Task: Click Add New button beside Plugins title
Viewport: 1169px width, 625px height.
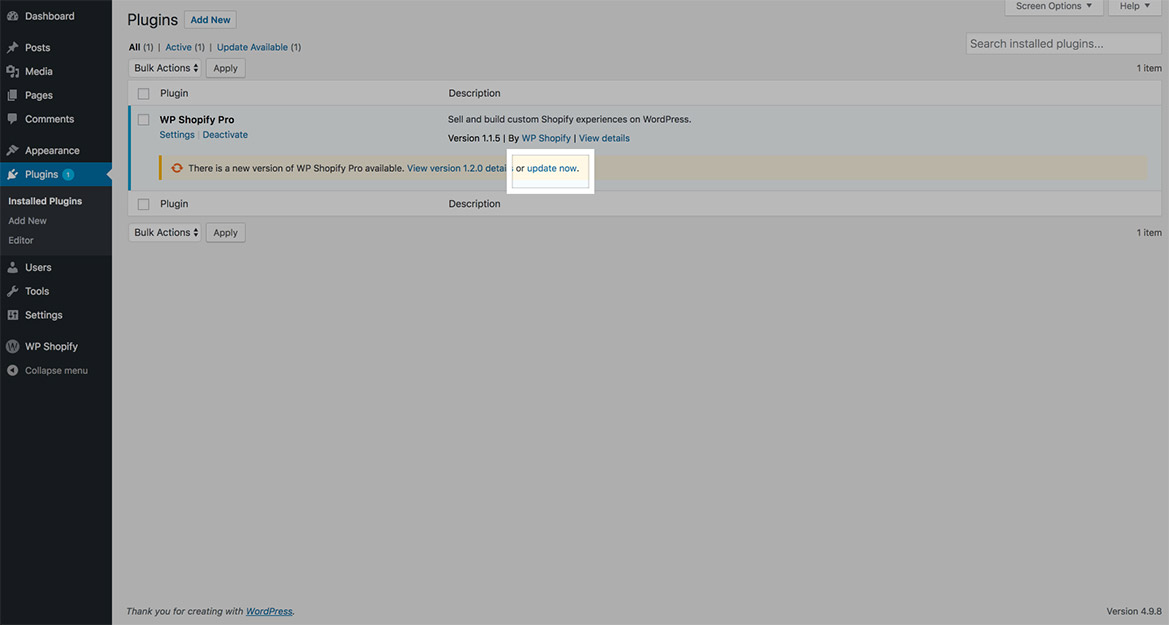Action: (x=210, y=20)
